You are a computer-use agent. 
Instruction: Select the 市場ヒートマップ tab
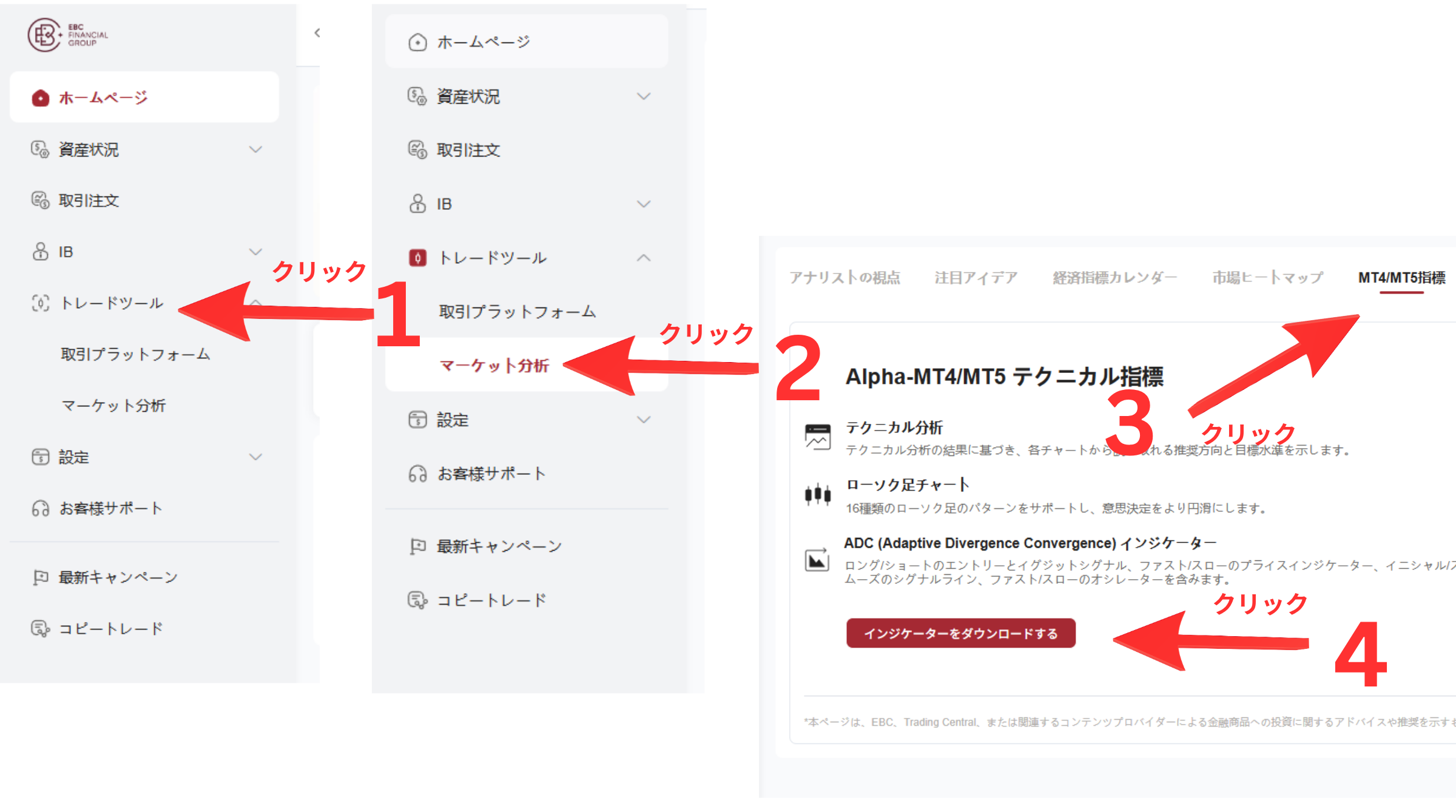pos(1267,278)
